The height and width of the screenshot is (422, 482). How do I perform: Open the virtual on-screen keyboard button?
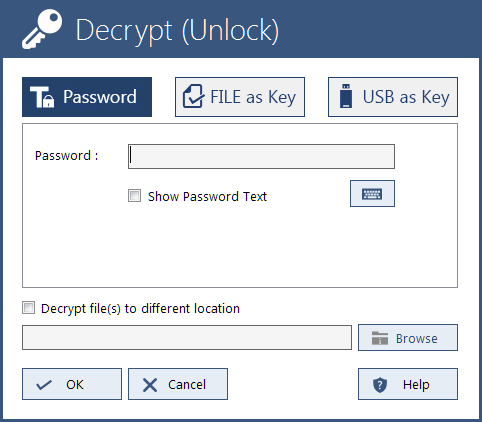click(372, 194)
